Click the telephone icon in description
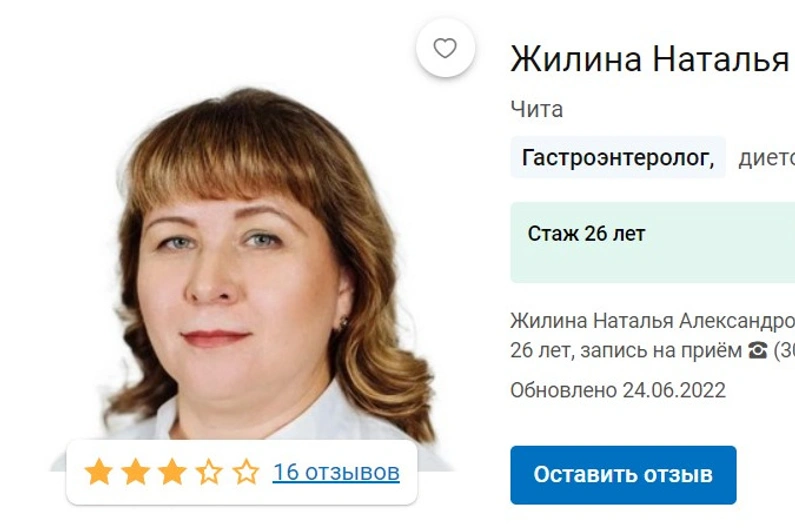 757,350
